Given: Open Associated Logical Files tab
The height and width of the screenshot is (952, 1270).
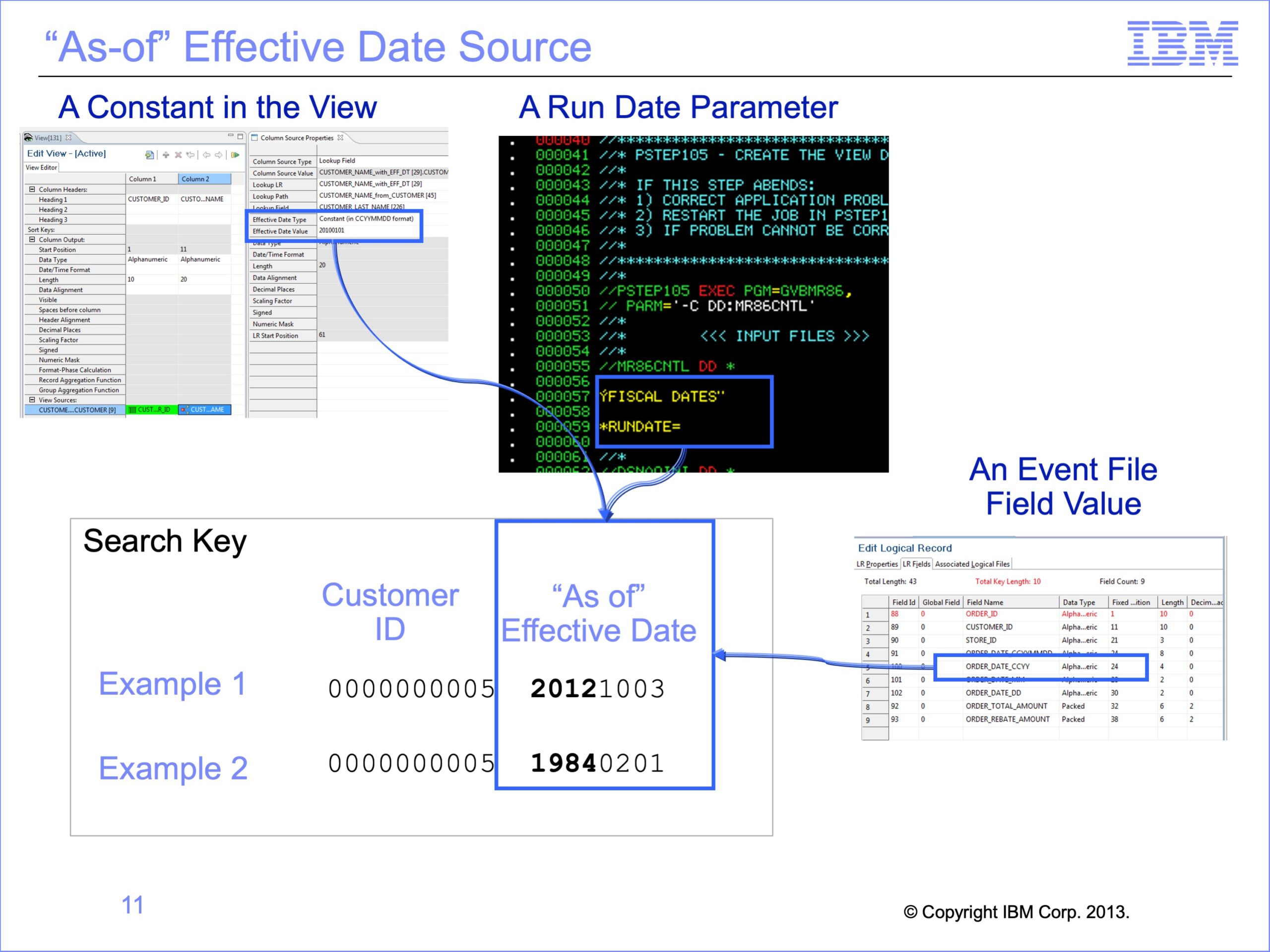Looking at the screenshot, I should tap(972, 564).
